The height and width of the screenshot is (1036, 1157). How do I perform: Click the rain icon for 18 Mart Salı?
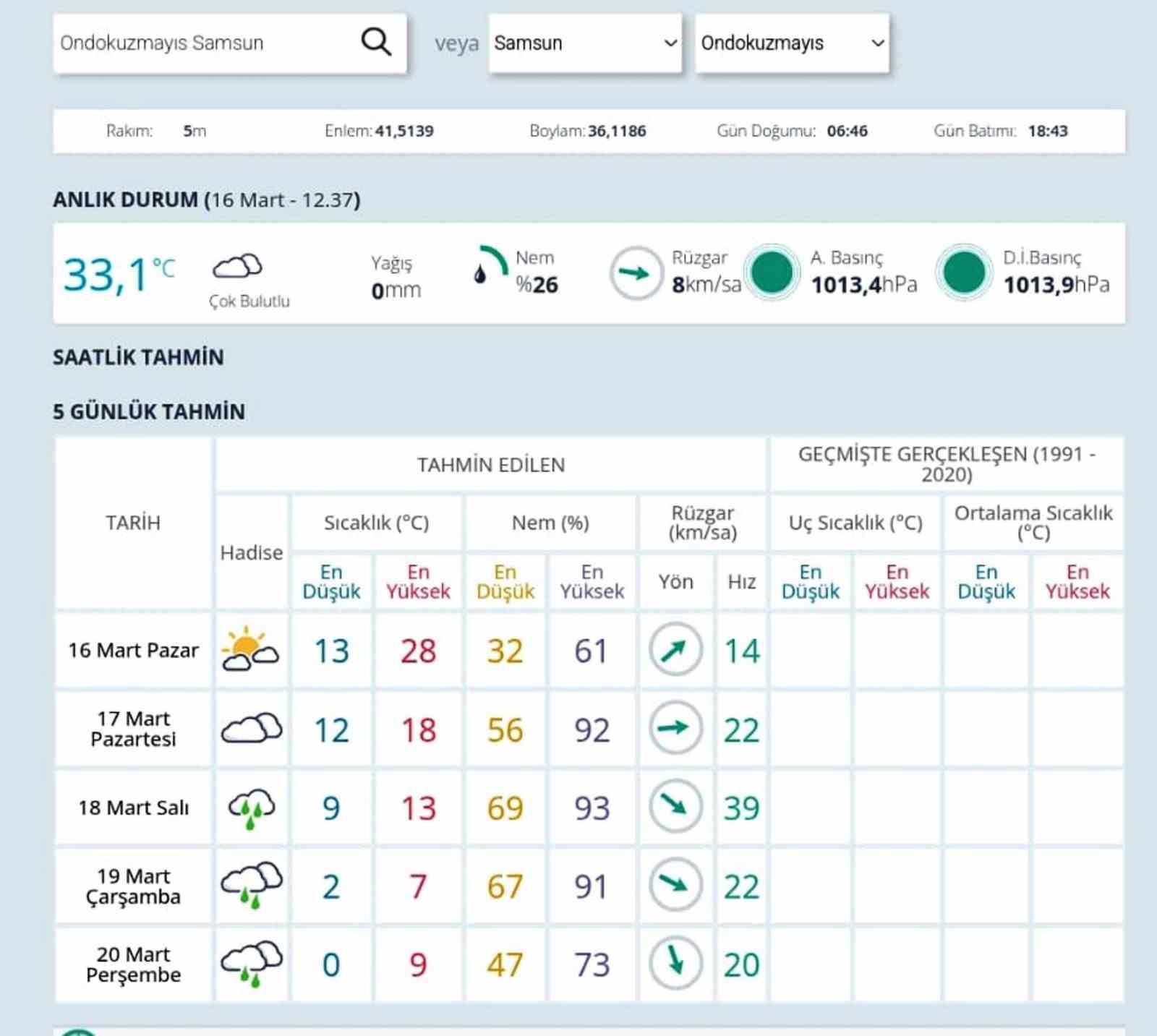pos(251,808)
